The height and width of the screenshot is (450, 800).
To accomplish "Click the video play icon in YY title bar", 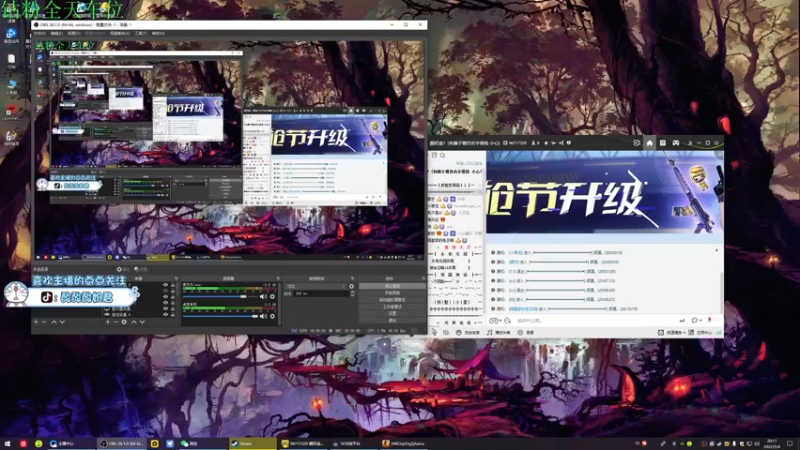I will [636, 143].
